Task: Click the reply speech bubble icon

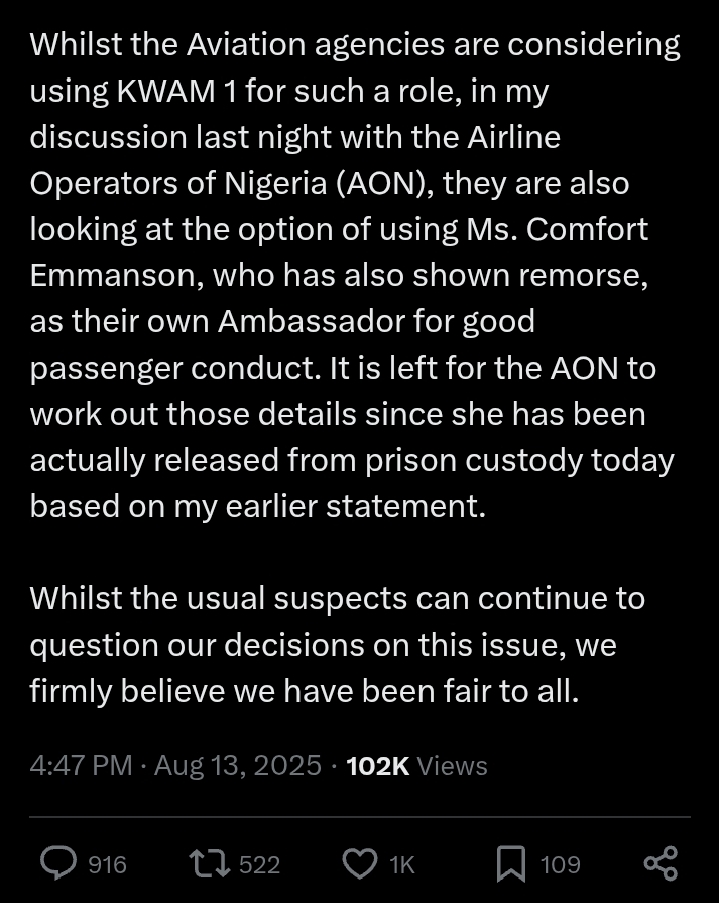Action: [58, 864]
